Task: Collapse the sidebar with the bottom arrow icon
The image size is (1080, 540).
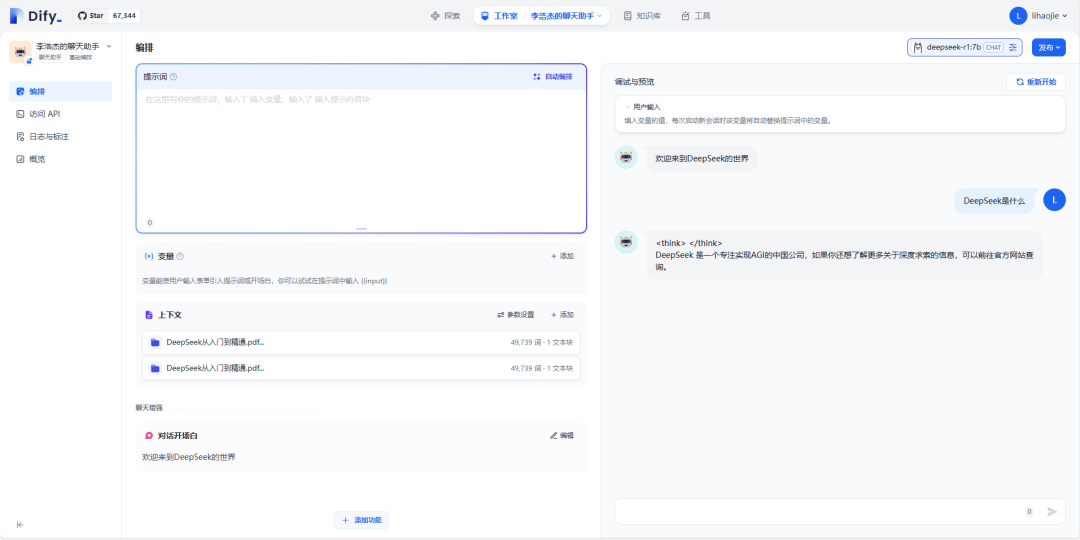Action: coord(20,525)
